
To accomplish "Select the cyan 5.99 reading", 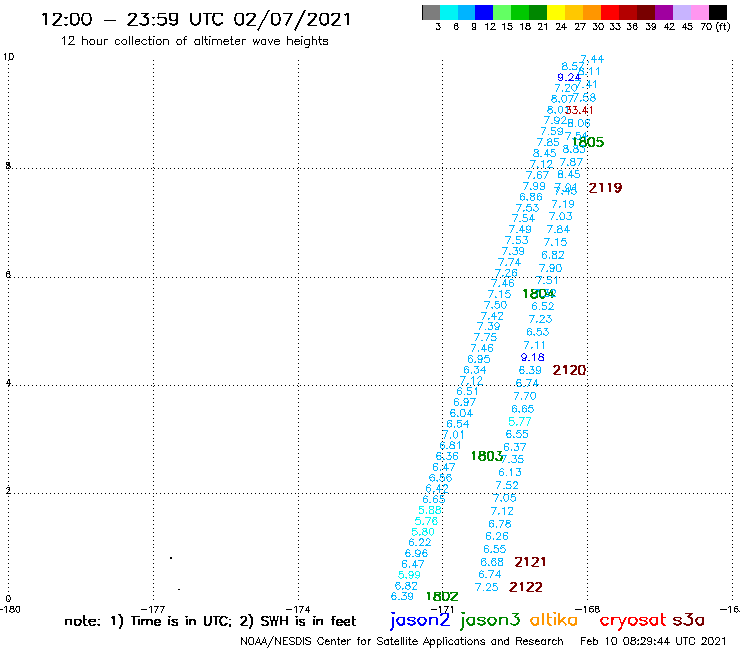I will click(x=409, y=575).
